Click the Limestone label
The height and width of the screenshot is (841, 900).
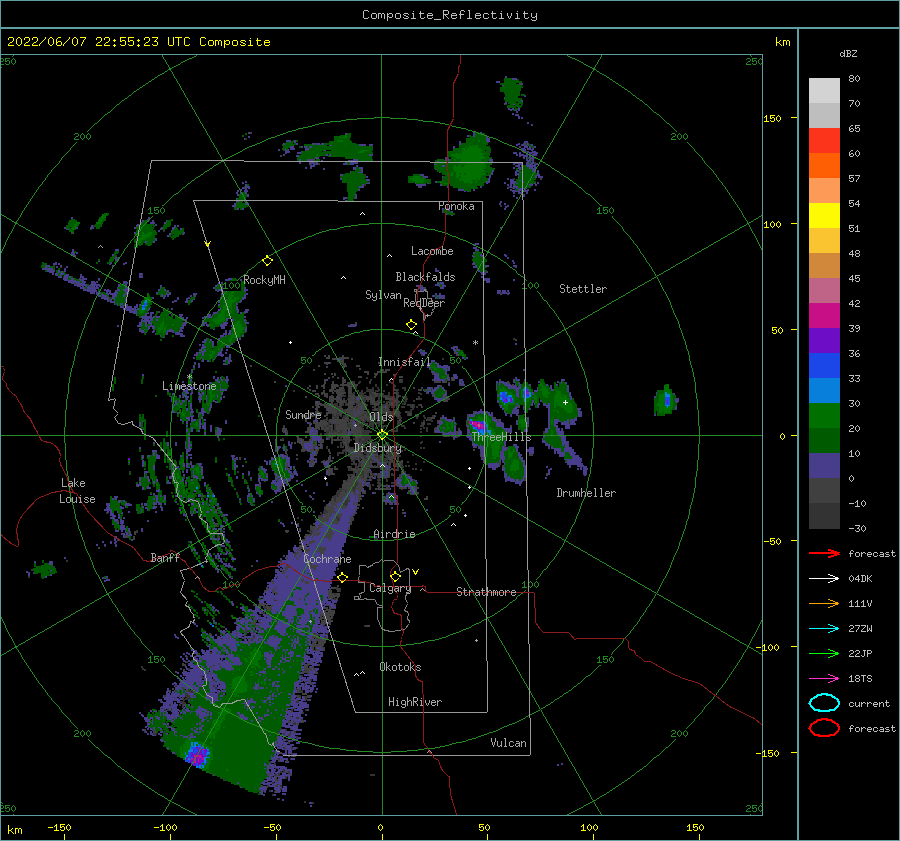pos(189,386)
